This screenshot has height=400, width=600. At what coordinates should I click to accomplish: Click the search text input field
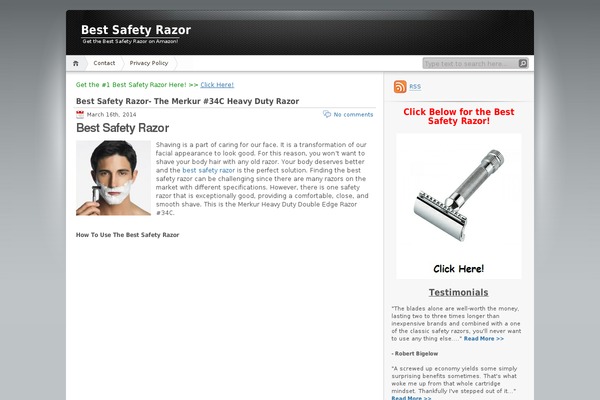(x=471, y=64)
